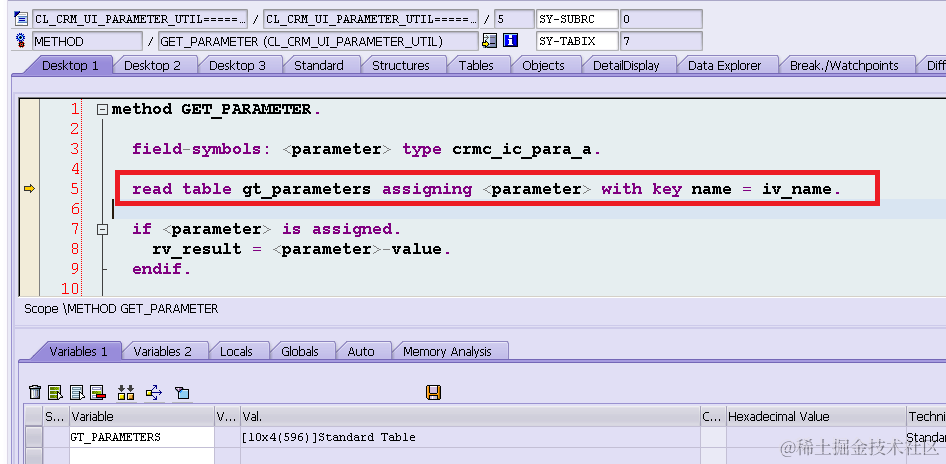Click the line number field showing 5
The image size is (946, 464).
point(514,19)
